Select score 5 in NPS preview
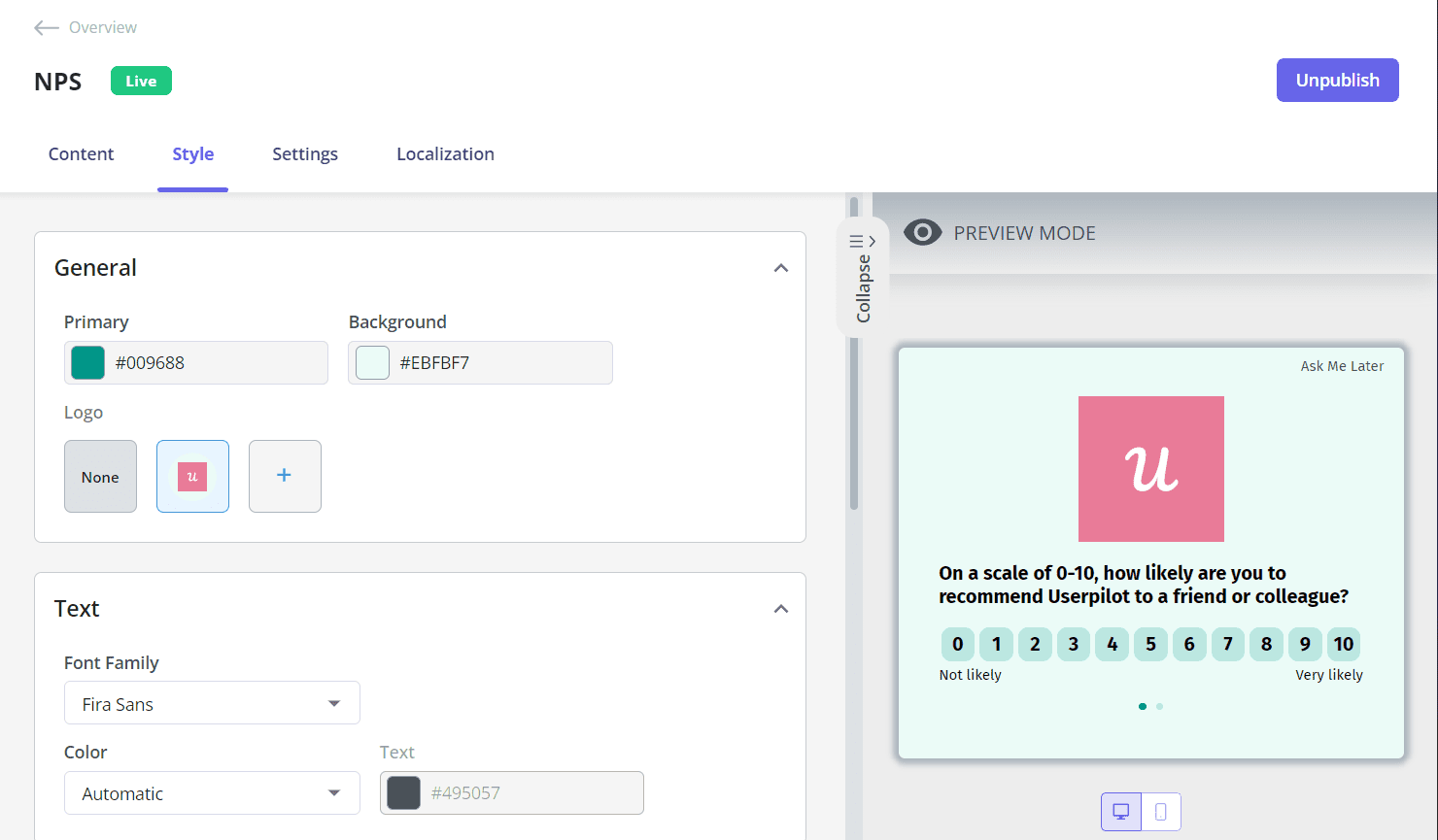Viewport: 1438px width, 840px height. pyautogui.click(x=1150, y=644)
